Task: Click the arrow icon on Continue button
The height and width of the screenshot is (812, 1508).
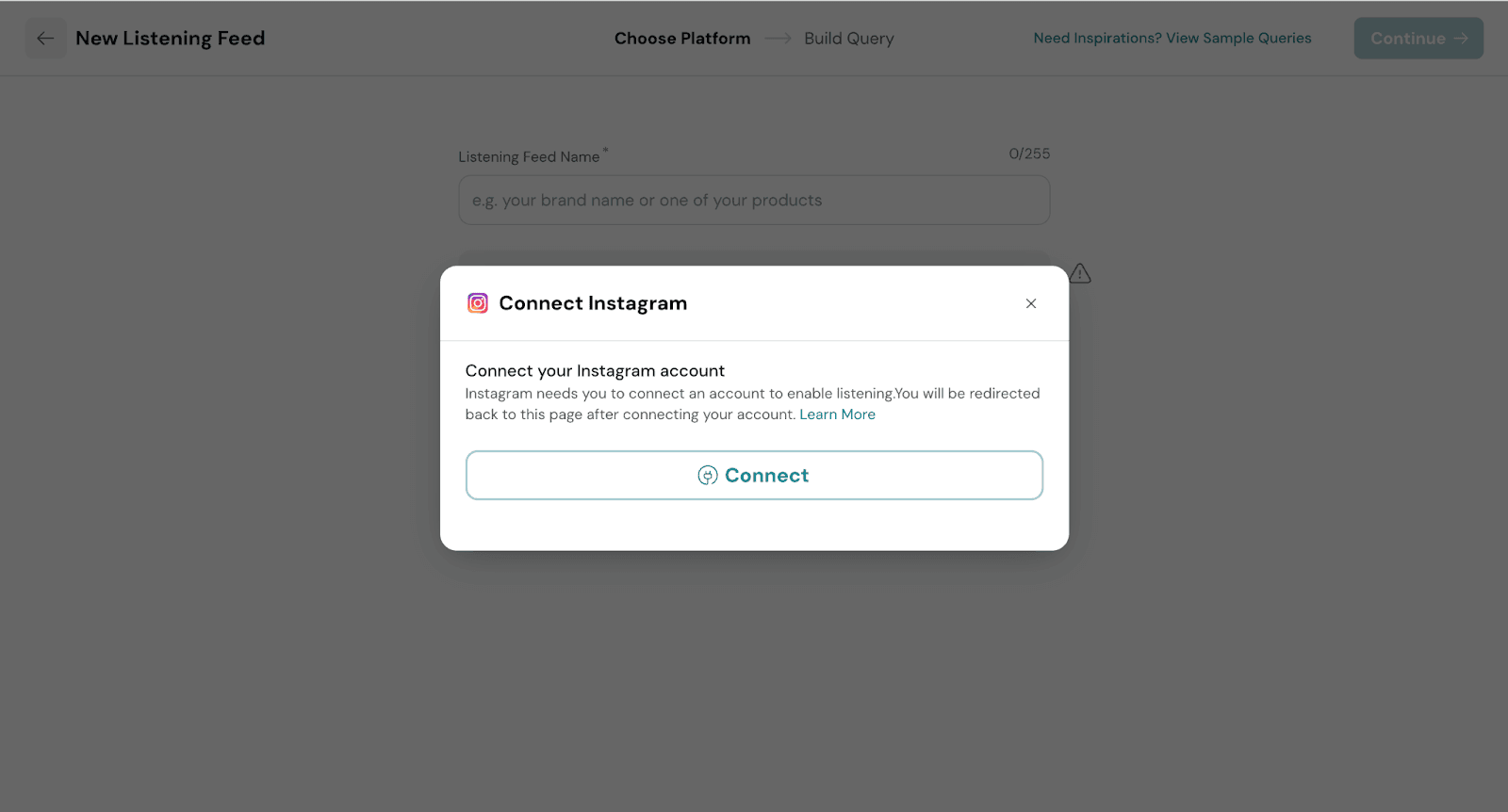Action: point(1461,39)
